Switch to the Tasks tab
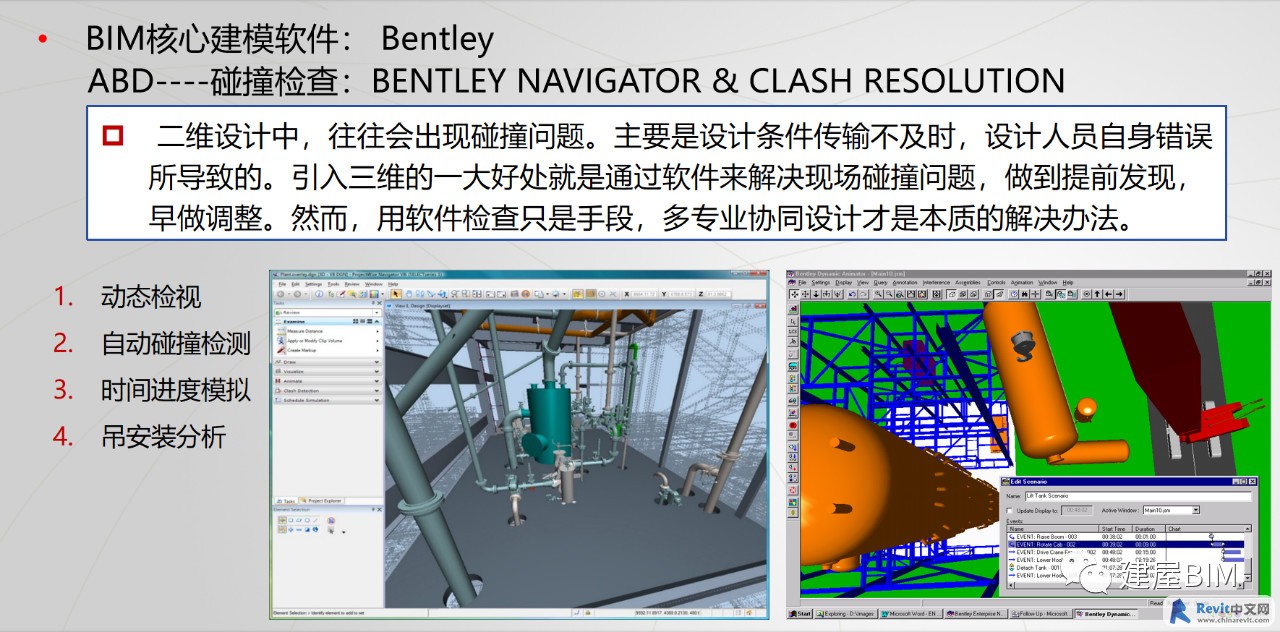This screenshot has height=632, width=1280. (286, 501)
